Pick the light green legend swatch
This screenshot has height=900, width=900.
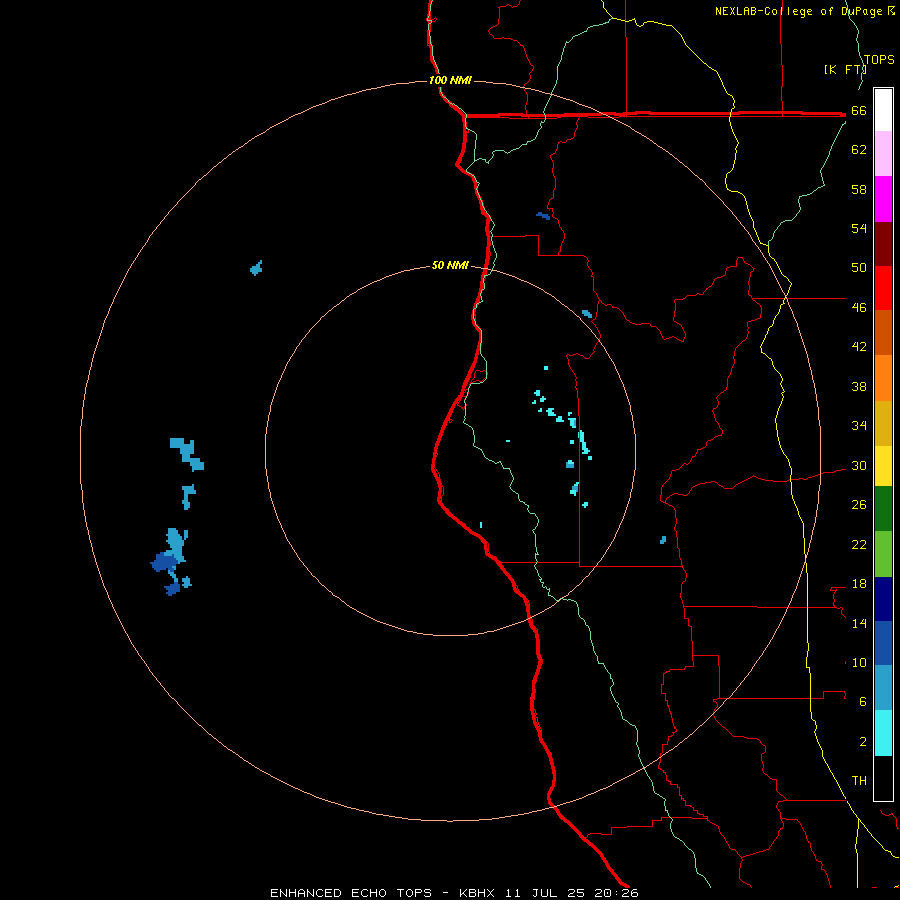pyautogui.click(x=883, y=554)
